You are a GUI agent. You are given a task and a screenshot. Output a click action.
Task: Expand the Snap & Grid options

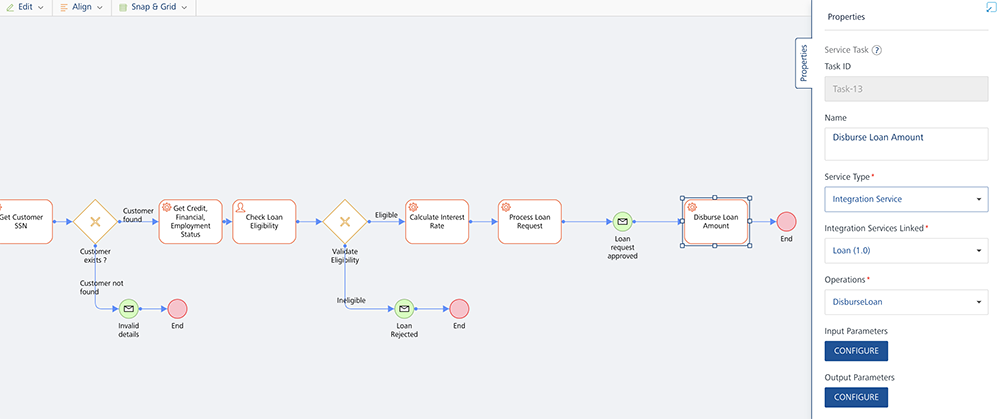pyautogui.click(x=153, y=8)
